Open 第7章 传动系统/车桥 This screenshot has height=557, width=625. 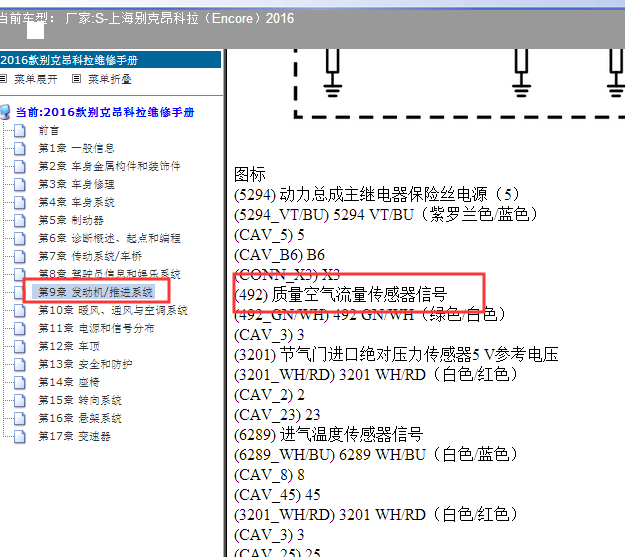pos(90,256)
